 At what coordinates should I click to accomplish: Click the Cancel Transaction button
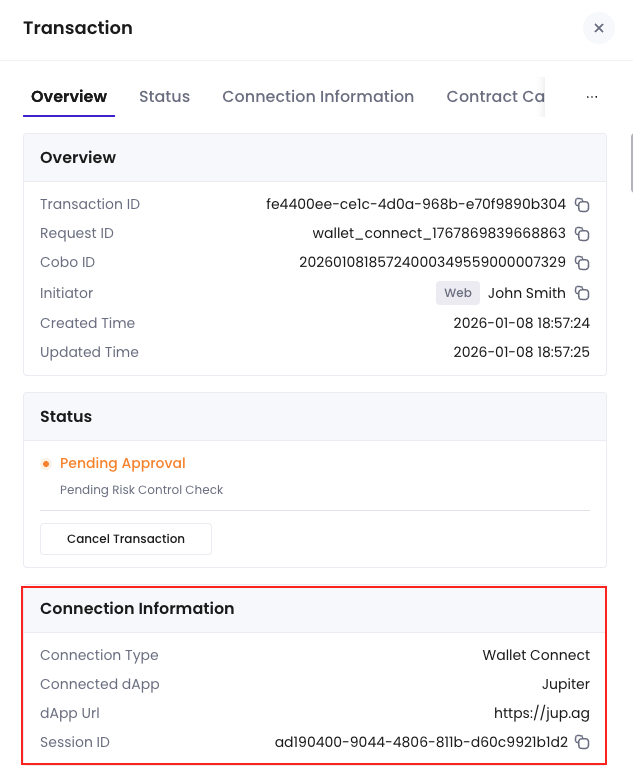(x=126, y=539)
